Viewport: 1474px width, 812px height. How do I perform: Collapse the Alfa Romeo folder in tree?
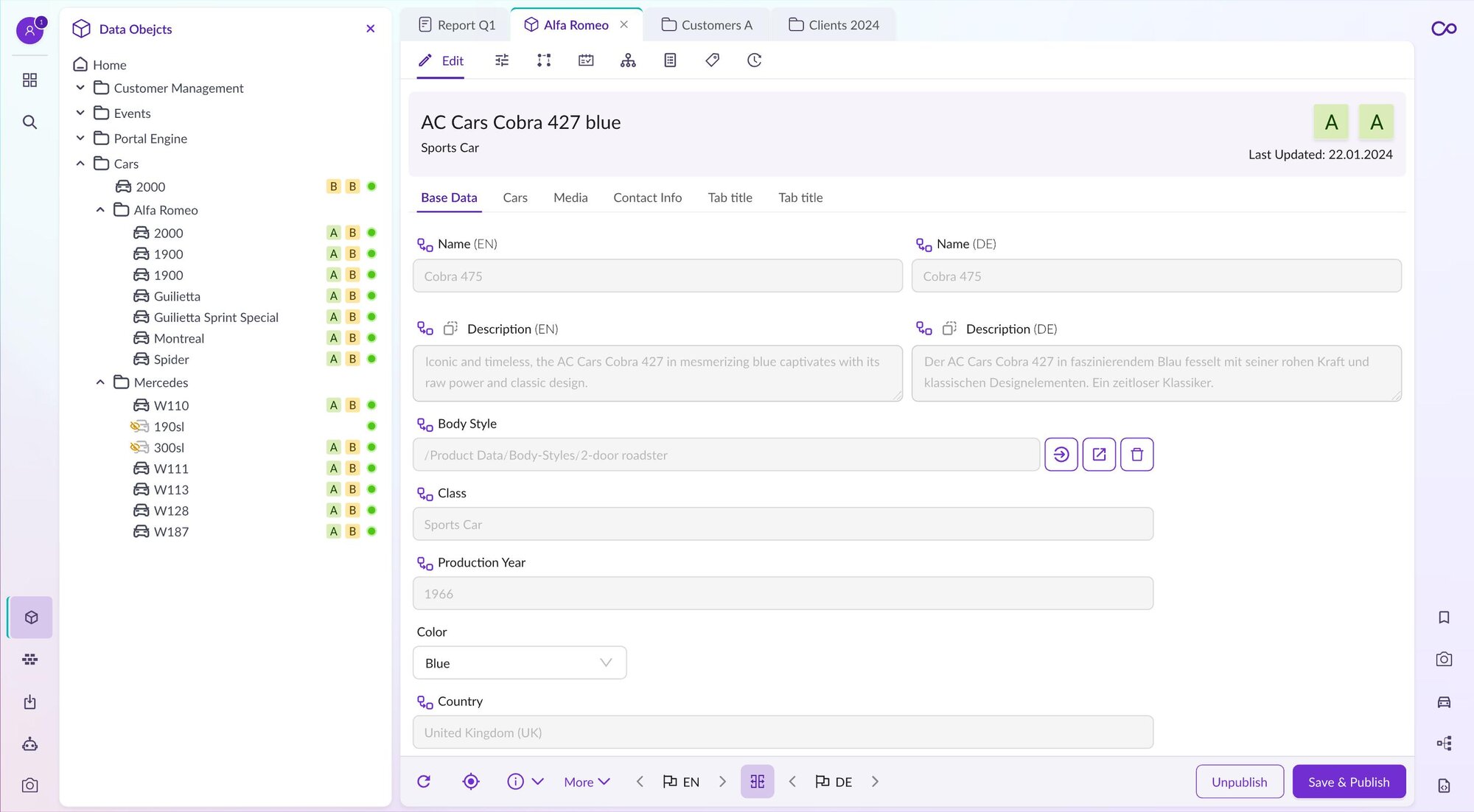tap(100, 210)
